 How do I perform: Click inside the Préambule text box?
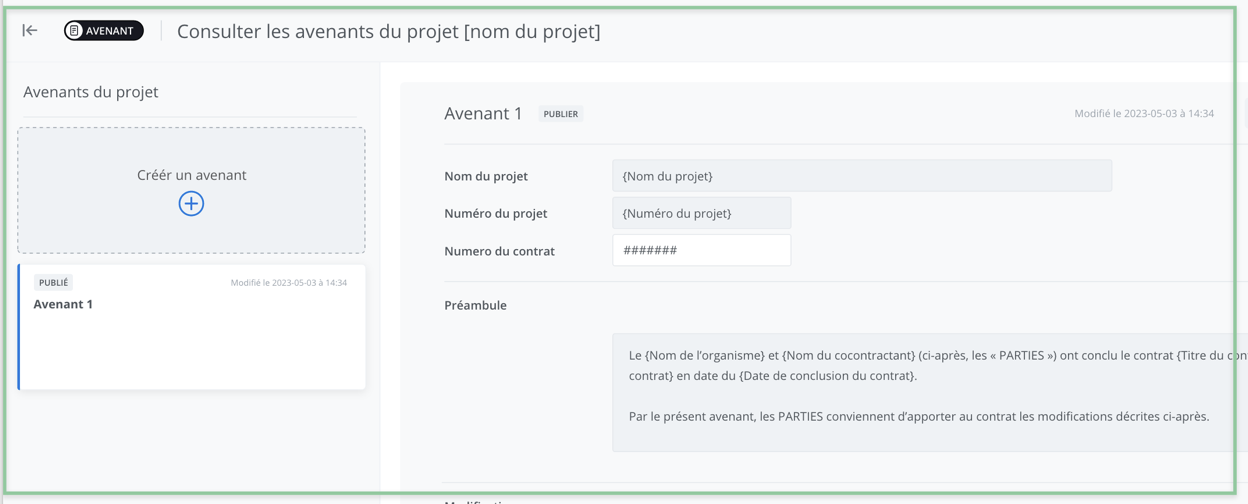click(x=920, y=392)
